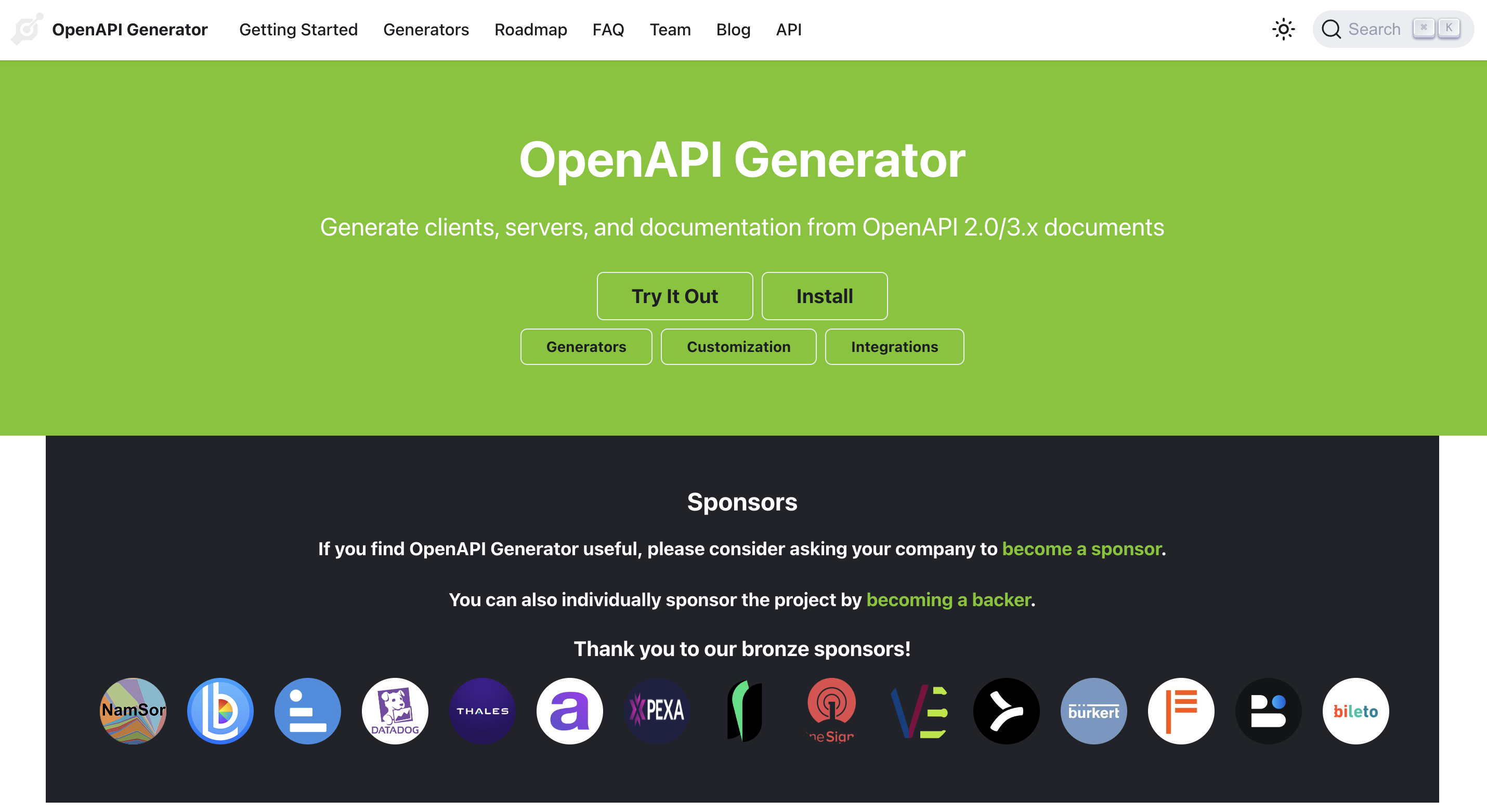Open the Customization button
This screenshot has height=812, width=1487.
[738, 347]
